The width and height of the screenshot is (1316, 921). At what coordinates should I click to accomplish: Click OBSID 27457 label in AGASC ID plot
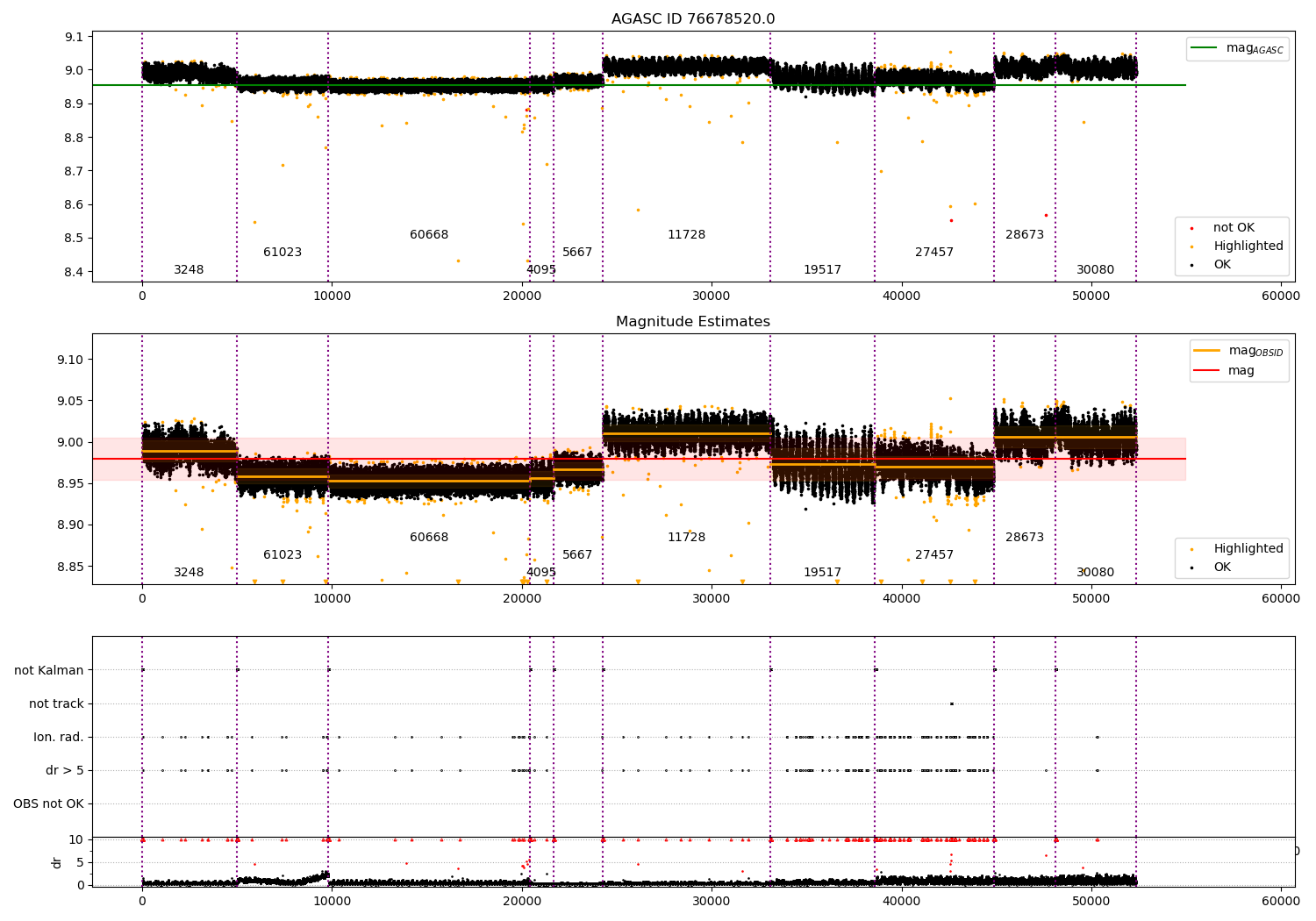[934, 253]
